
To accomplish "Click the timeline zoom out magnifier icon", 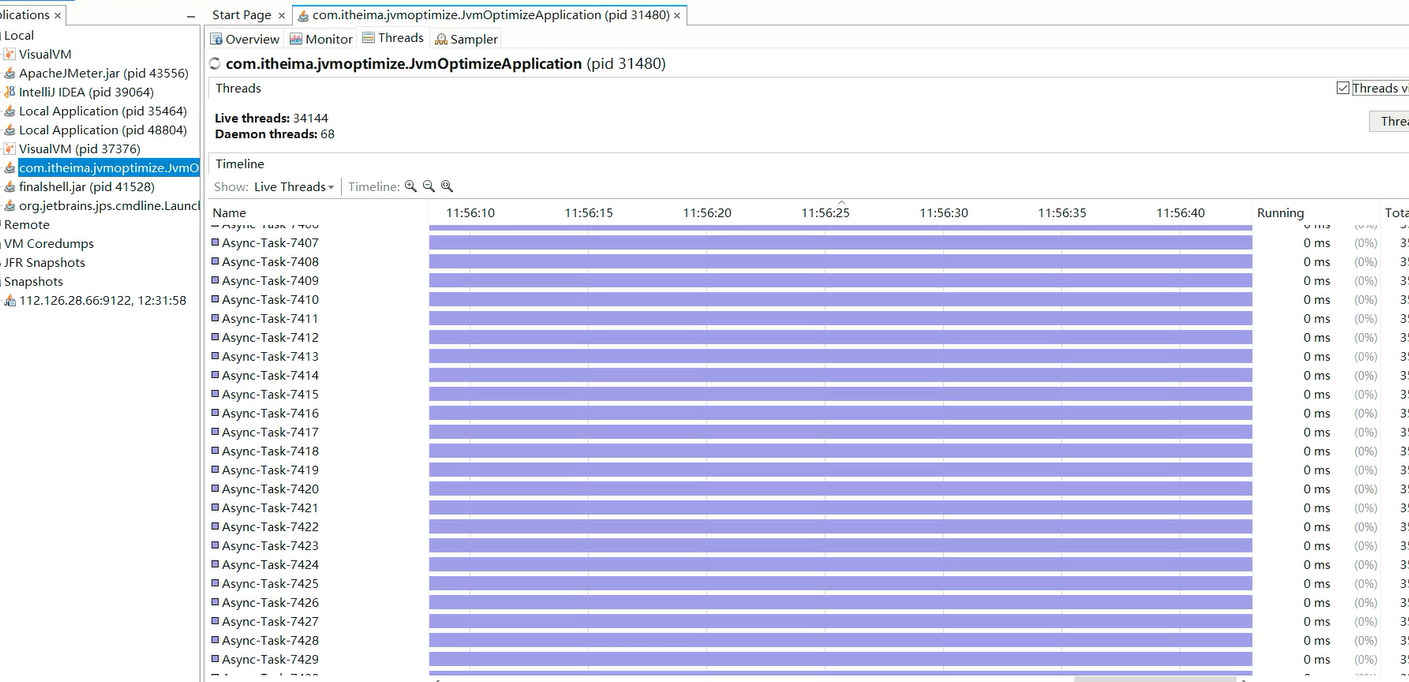I will (429, 186).
